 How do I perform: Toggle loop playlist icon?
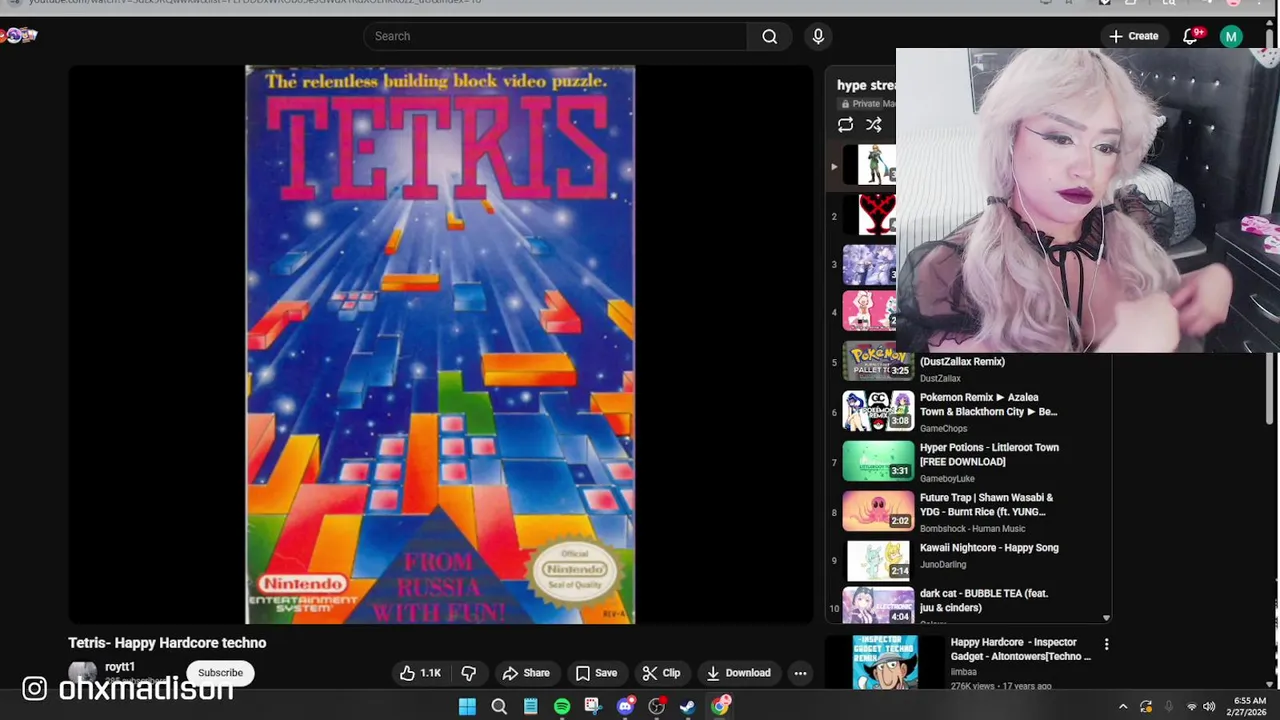845,125
